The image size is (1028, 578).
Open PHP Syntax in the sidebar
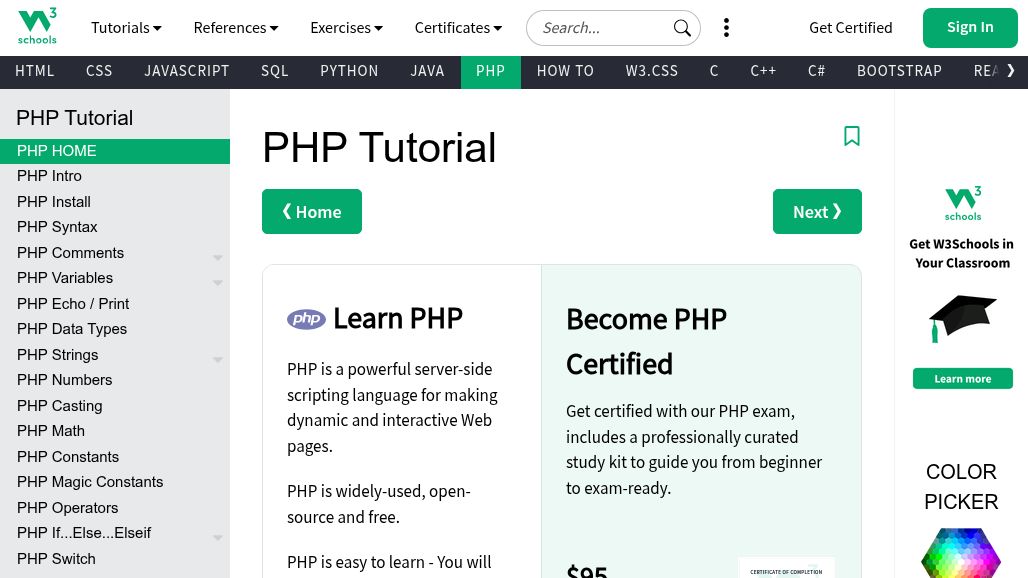click(115, 227)
